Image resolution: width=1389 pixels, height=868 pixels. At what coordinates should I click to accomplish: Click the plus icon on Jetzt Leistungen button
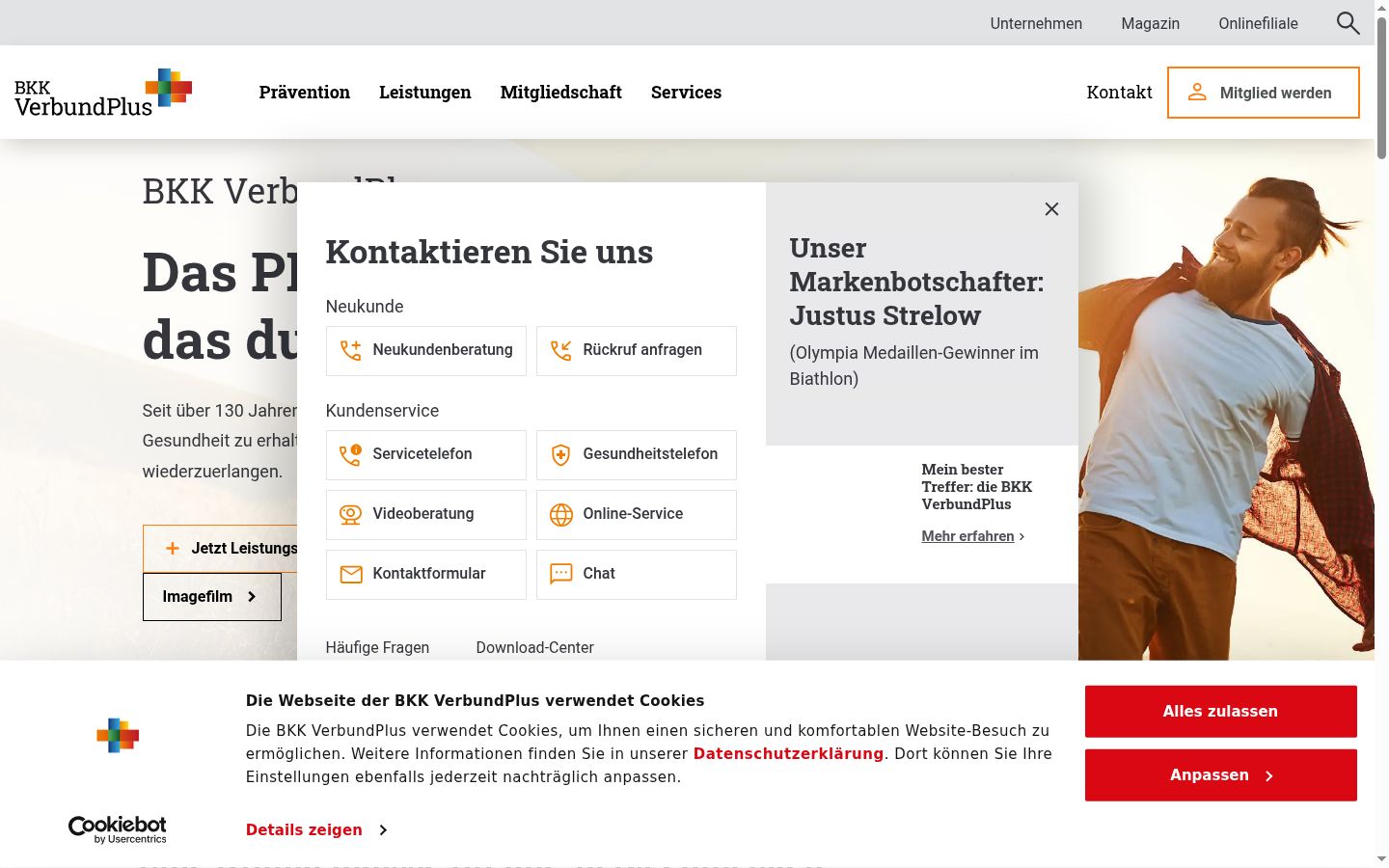(173, 549)
